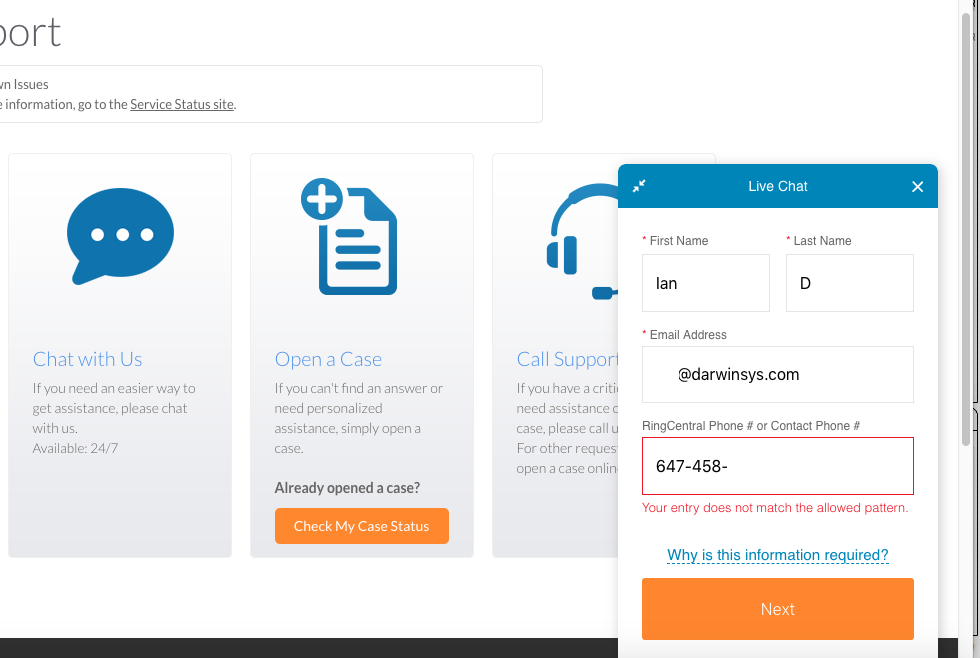Image resolution: width=980 pixels, height=658 pixels.
Task: Open the Service Status site link
Action: 182,104
